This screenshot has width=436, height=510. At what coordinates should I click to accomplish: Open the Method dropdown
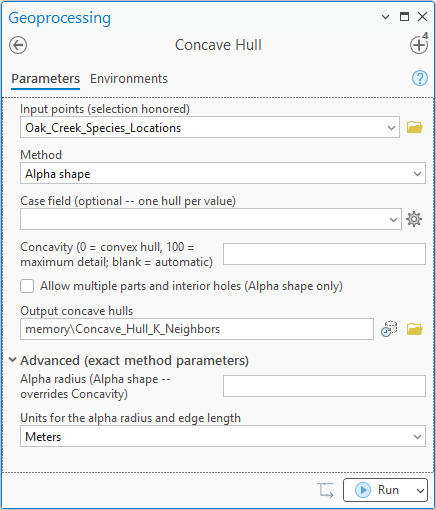tap(417, 173)
